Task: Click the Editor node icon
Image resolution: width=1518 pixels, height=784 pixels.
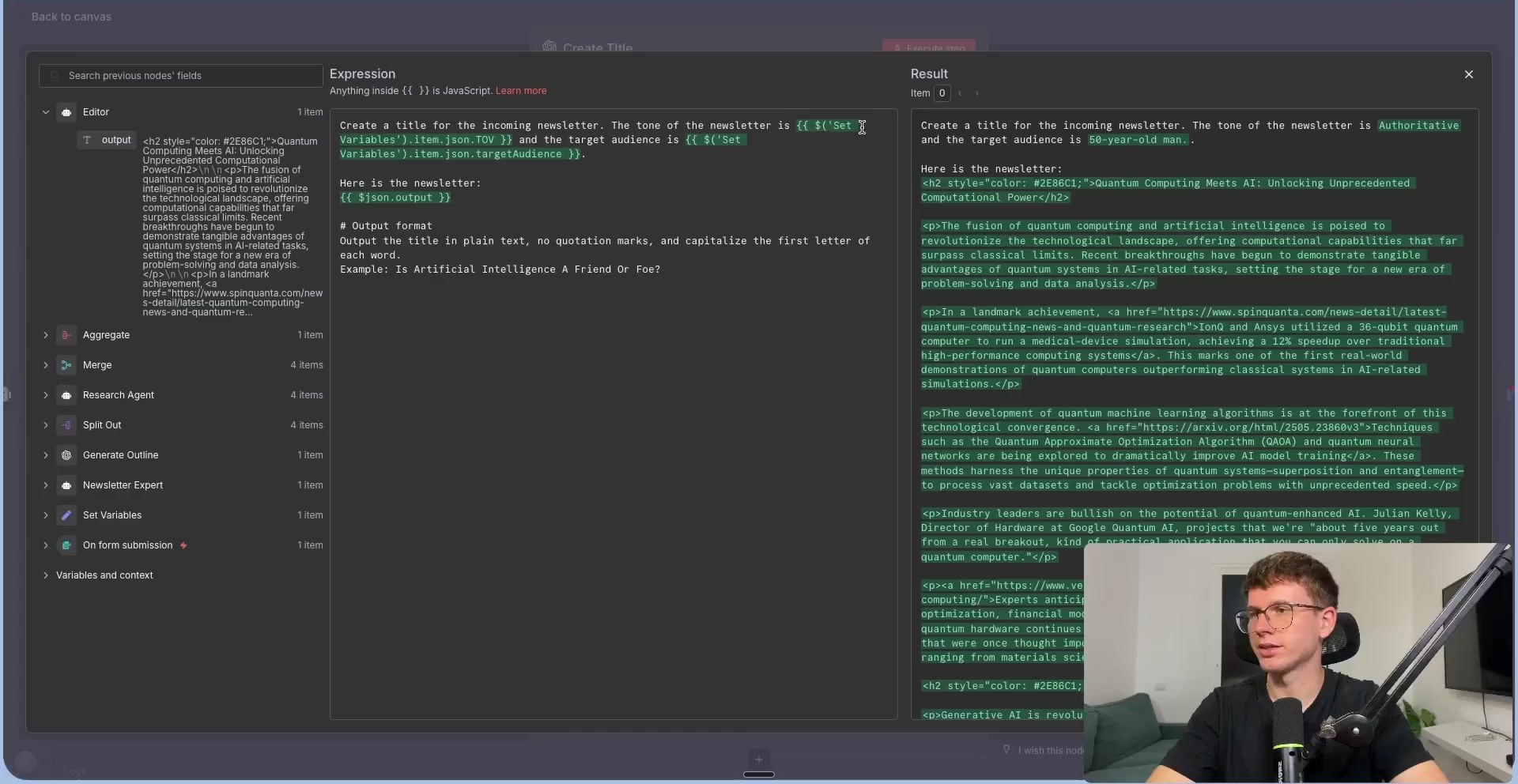Action: click(66, 112)
